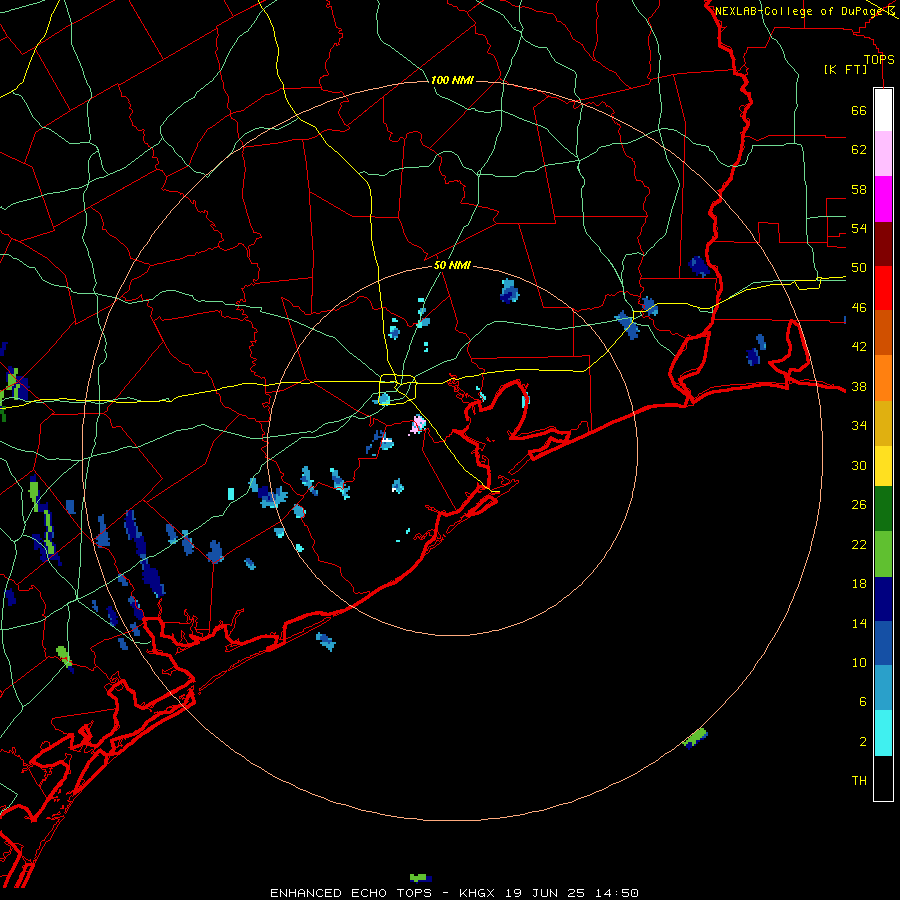Click the green echo on the southeast range ring
Viewport: 900px width, 900px height.
(695, 738)
